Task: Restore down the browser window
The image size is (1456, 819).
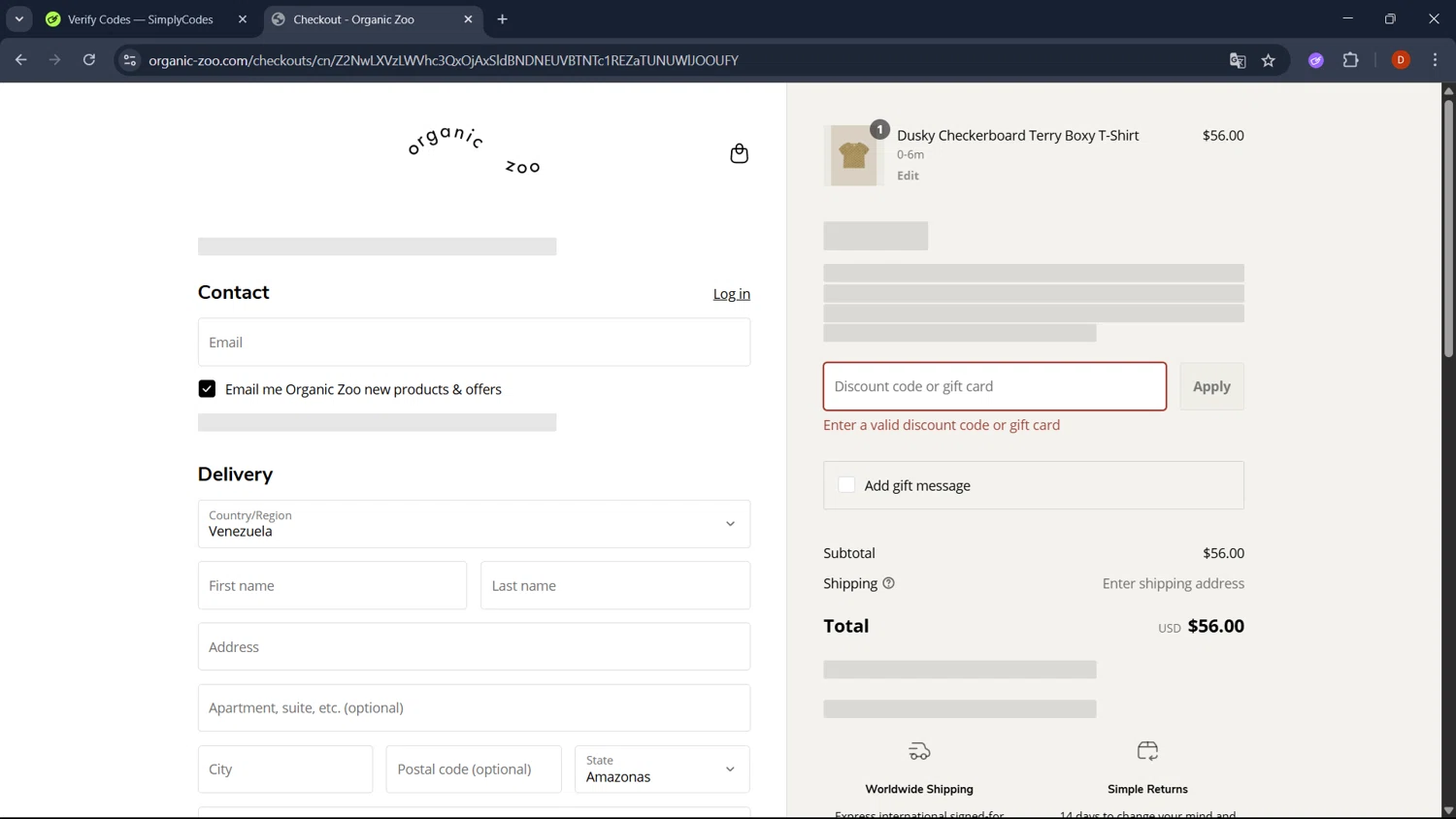Action: tap(1390, 18)
